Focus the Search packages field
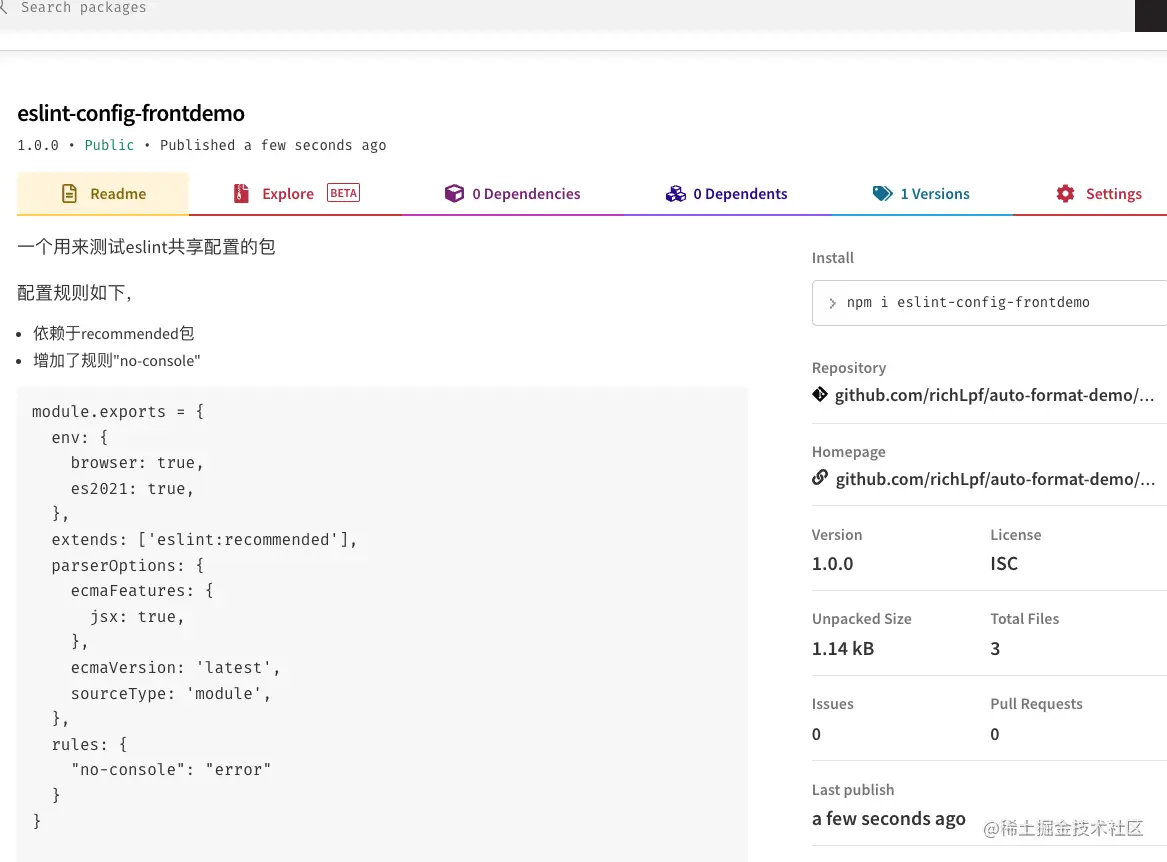The width and height of the screenshot is (1167, 862). point(566,9)
